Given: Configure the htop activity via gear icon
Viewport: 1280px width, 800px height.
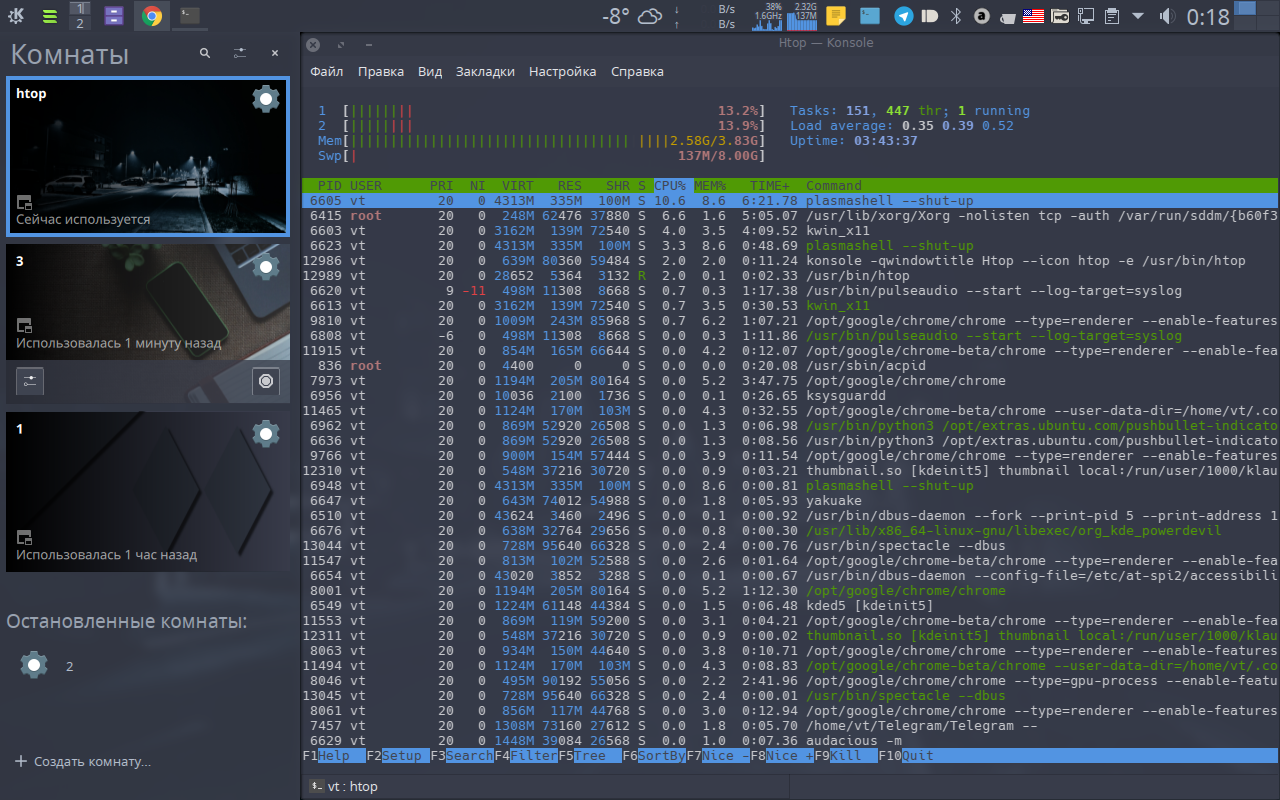Looking at the screenshot, I should pyautogui.click(x=265, y=98).
